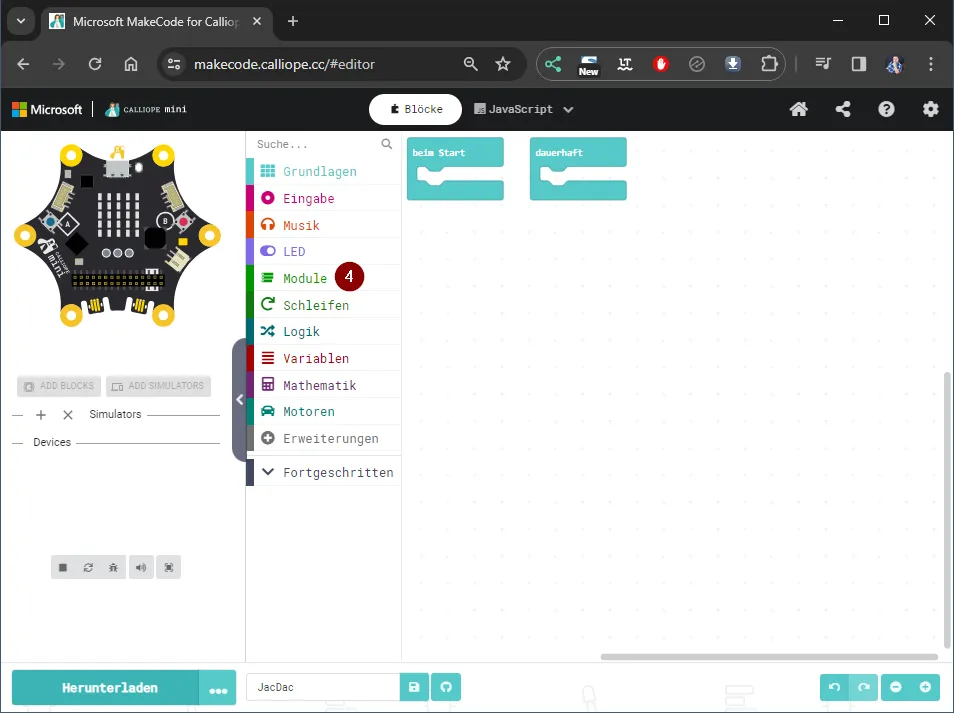The image size is (954, 713).
Task: Zoom in on the workspace
Action: [x=922, y=687]
